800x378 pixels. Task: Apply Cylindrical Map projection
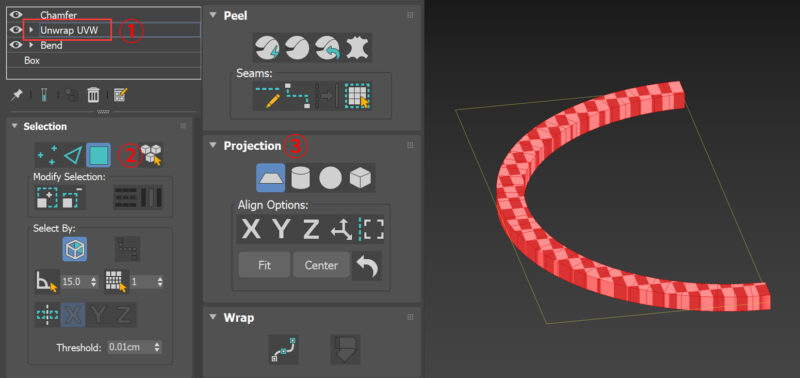point(301,178)
